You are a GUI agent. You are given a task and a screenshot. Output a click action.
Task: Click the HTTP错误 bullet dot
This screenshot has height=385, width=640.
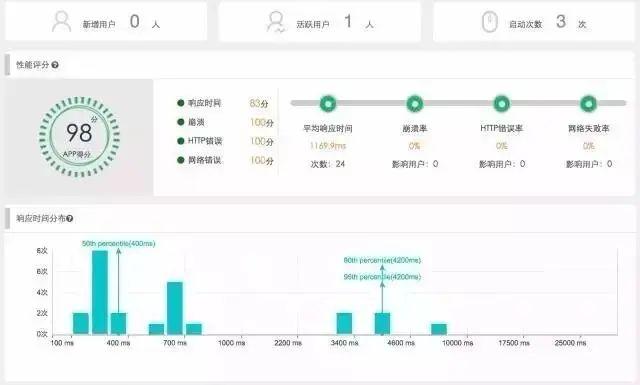tap(180, 141)
